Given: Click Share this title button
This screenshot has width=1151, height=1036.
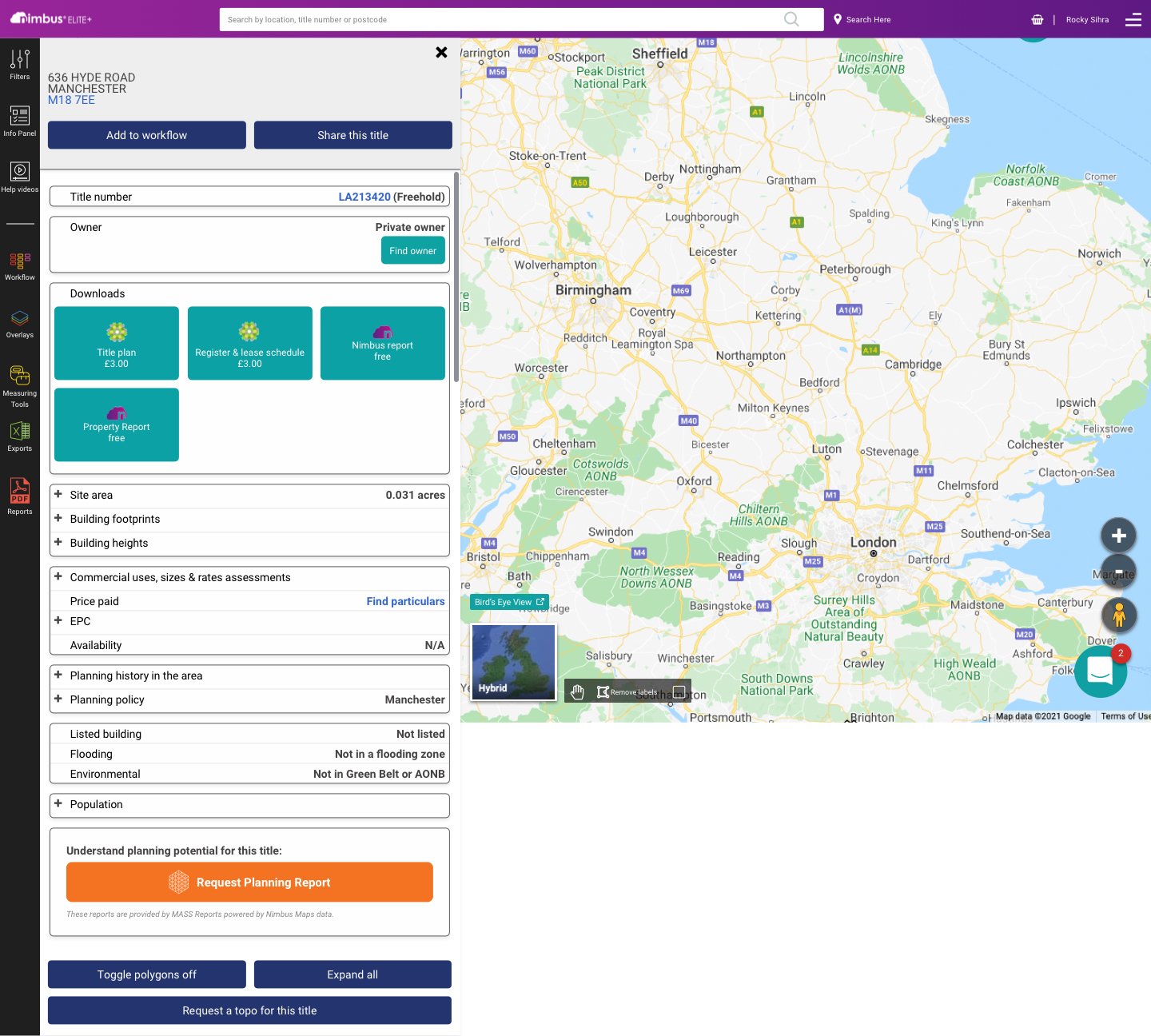Looking at the screenshot, I should 353,135.
